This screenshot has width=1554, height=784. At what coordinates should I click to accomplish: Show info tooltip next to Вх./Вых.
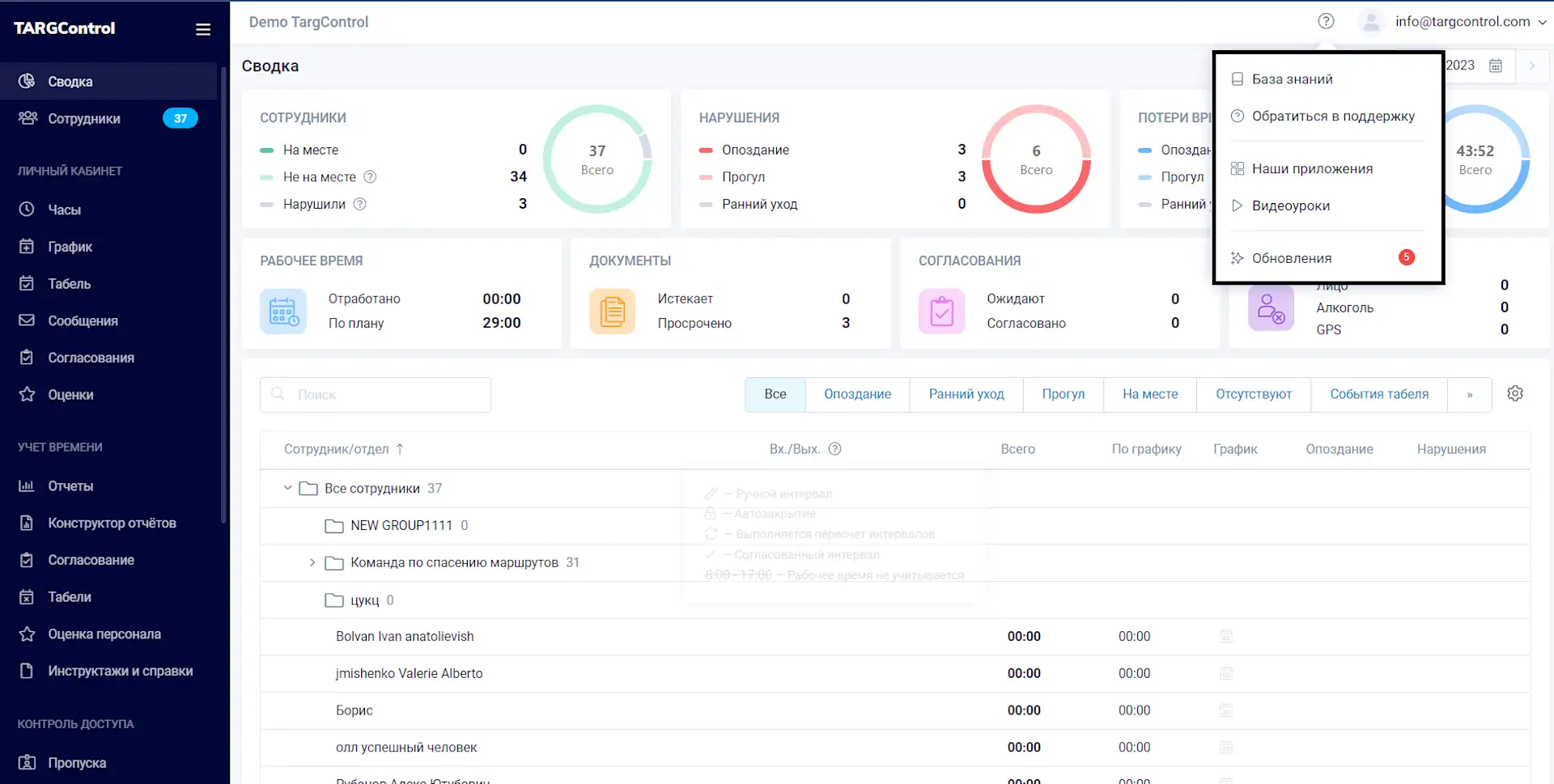835,449
